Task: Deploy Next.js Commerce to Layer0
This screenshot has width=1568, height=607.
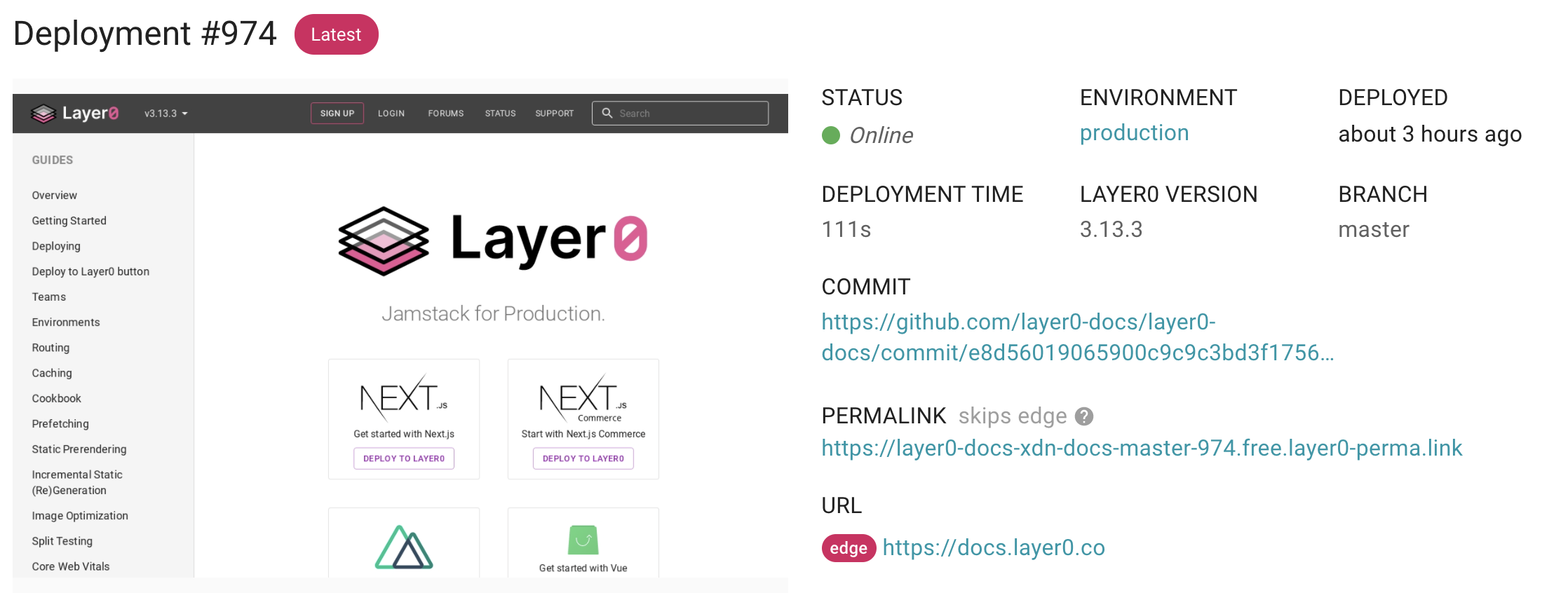Action: pos(583,458)
